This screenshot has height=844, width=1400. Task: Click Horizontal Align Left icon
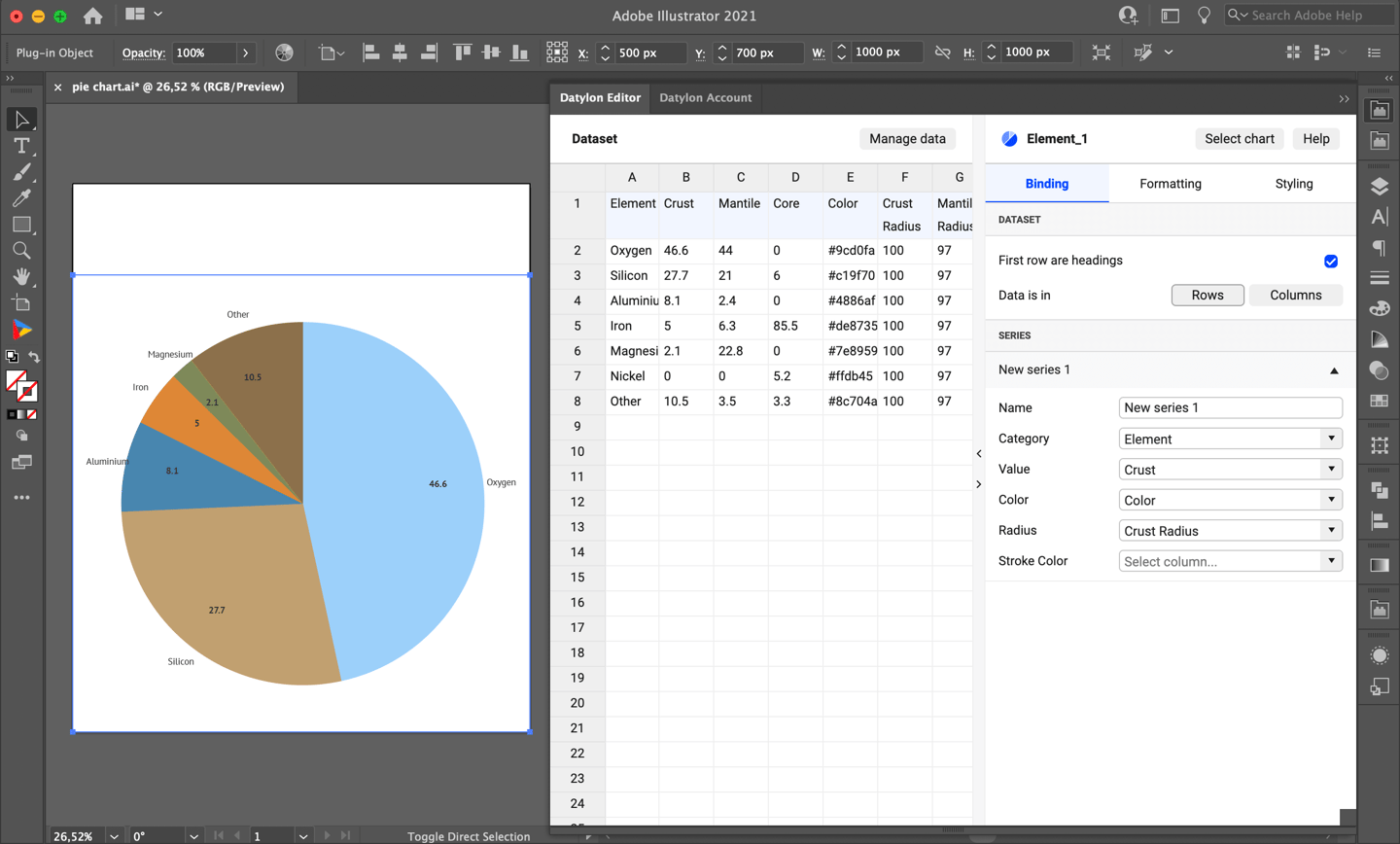pyautogui.click(x=371, y=53)
